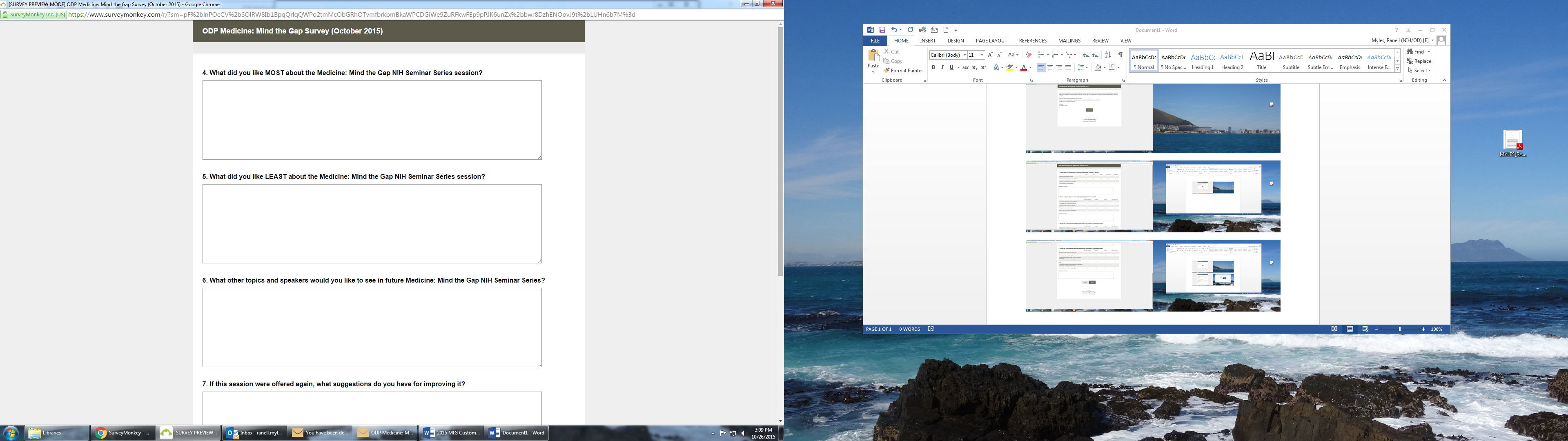Click the Save icon in Word's quick access toolbar
The image size is (1568, 441).
[x=882, y=30]
